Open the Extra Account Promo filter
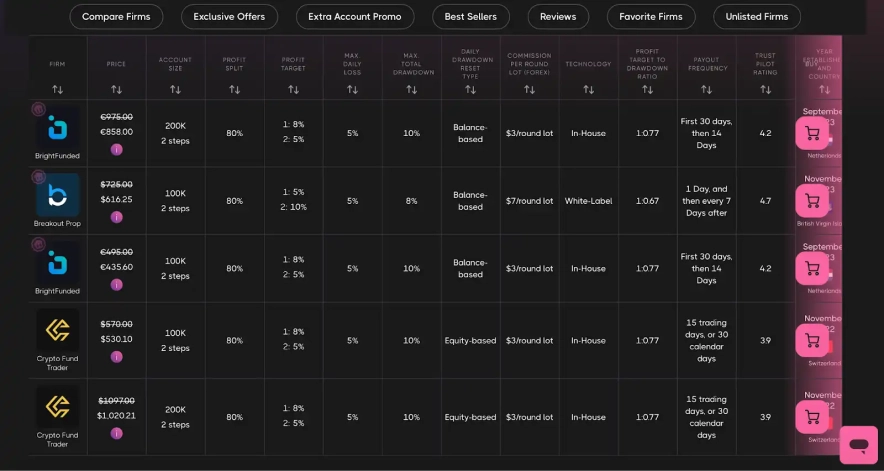 (354, 17)
